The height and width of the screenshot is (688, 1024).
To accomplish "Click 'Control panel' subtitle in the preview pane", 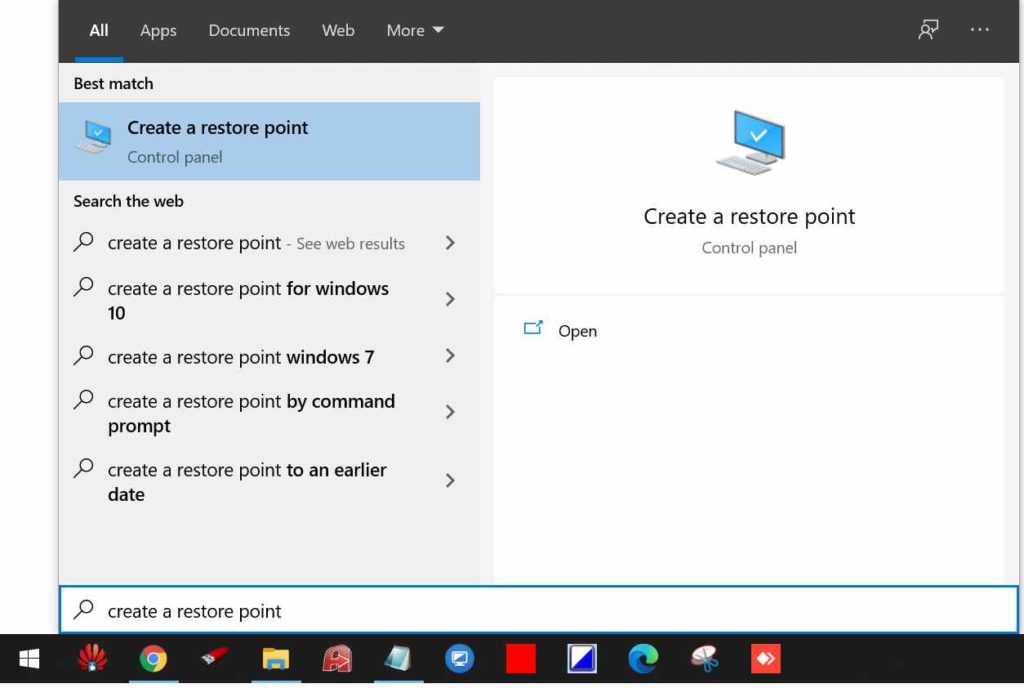I will click(749, 248).
